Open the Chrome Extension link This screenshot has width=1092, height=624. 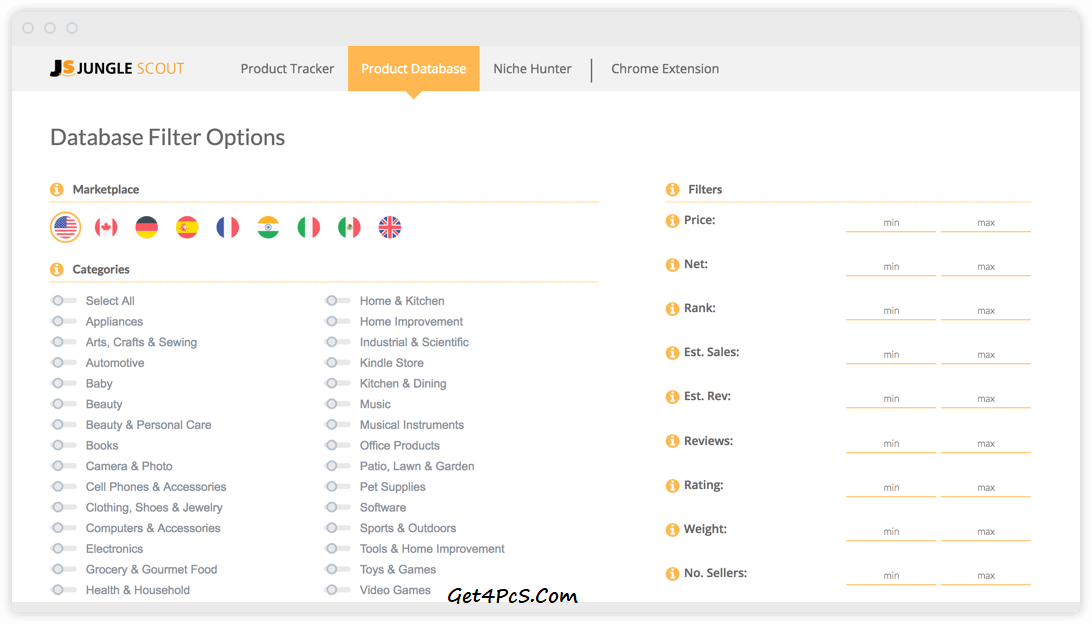[665, 69]
